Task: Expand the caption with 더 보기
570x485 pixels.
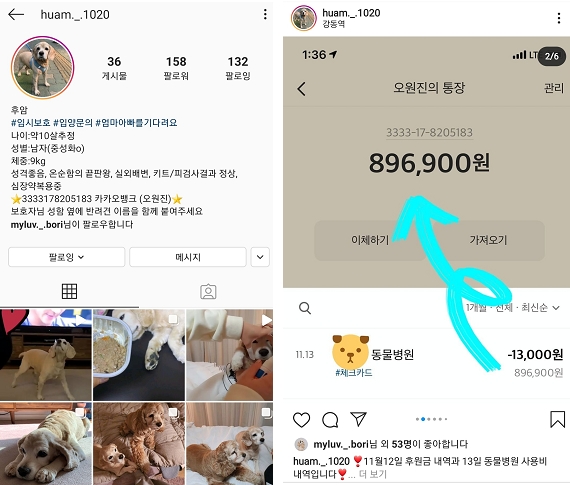Action: pos(373,474)
